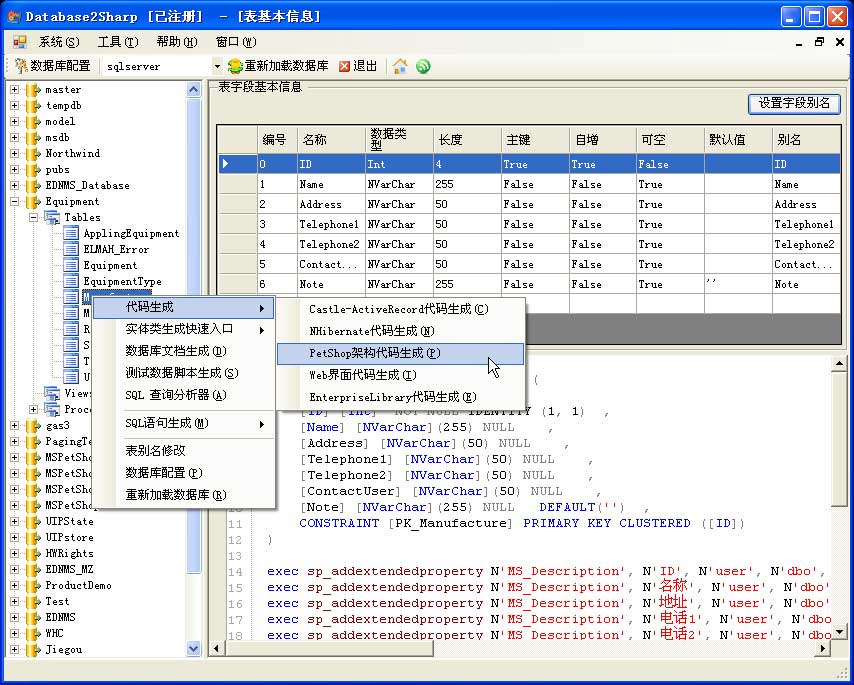Screen dimensions: 854x685
Task: Open the 窗口(W) menu
Action: [236, 42]
